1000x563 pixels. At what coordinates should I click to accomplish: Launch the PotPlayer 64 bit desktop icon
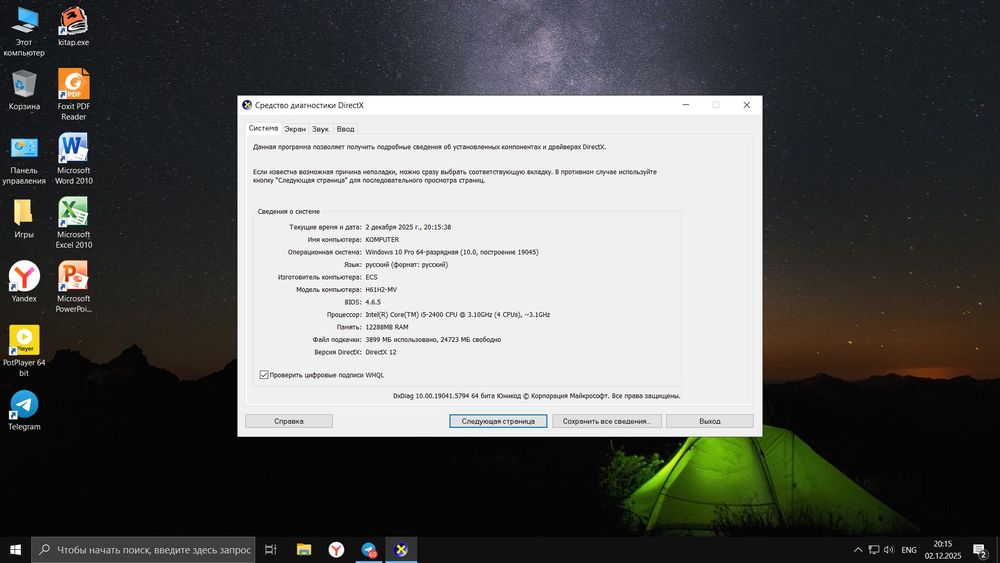pyautogui.click(x=24, y=350)
